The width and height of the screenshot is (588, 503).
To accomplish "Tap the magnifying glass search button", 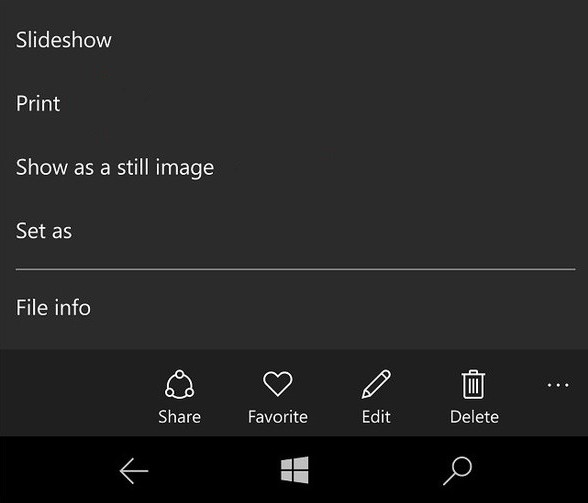I will 457,471.
